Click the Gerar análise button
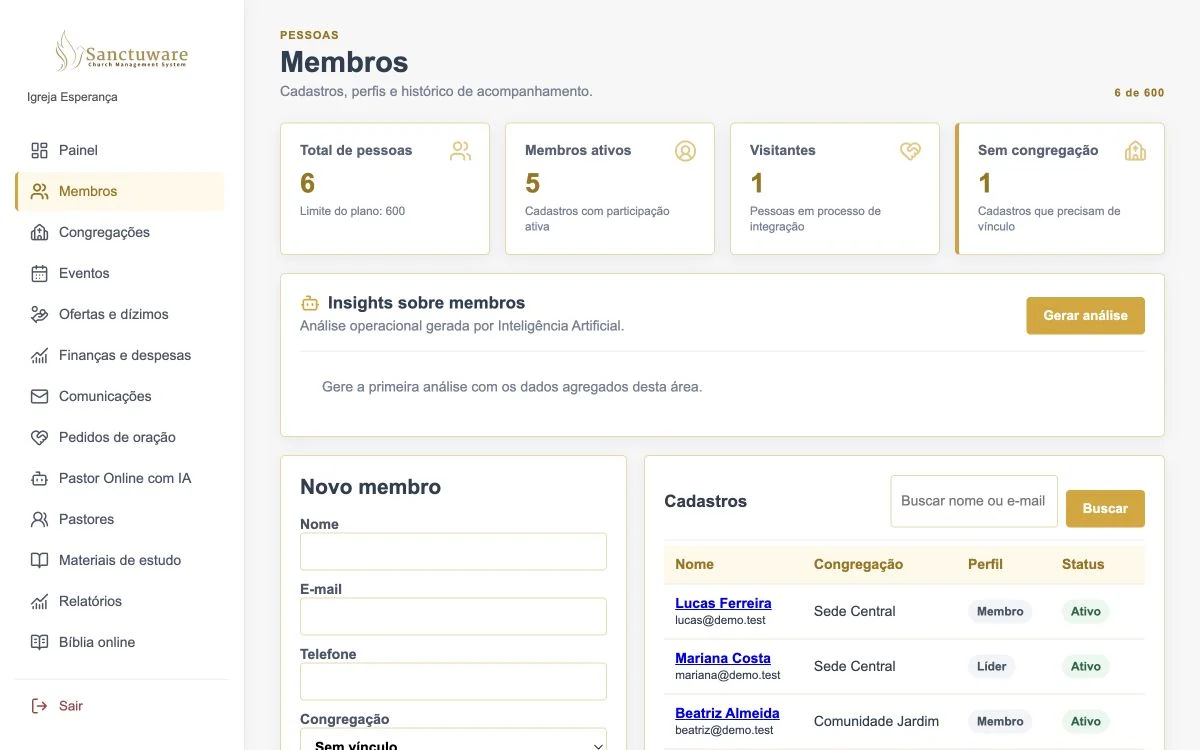Screen dimensions: 1200x750 coord(1085,315)
